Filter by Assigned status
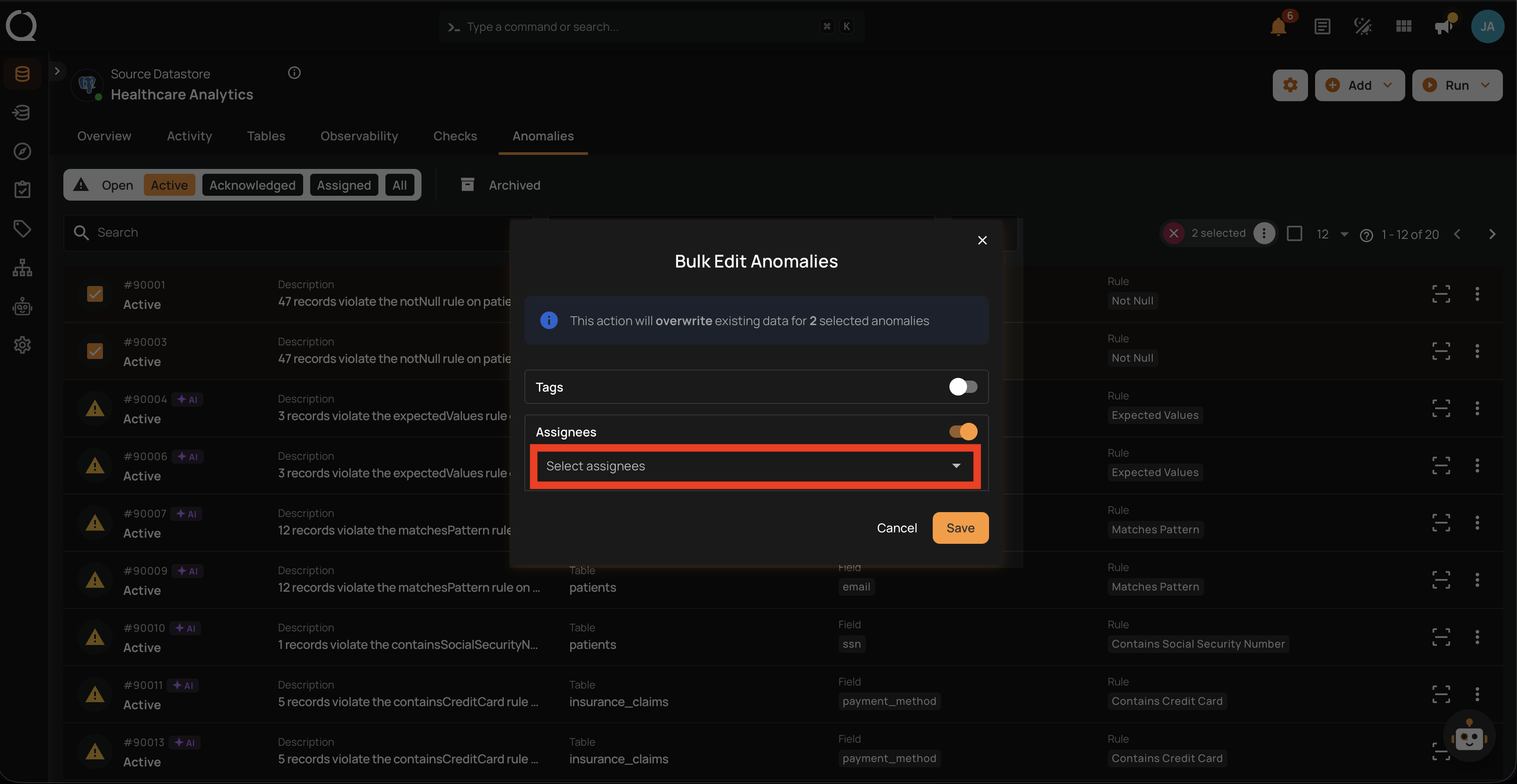The height and width of the screenshot is (784, 1517). pos(344,185)
